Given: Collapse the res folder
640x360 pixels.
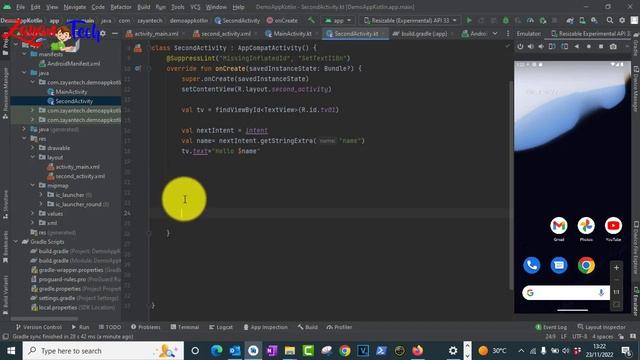Looking at the screenshot, I should pyautogui.click(x=24, y=138).
